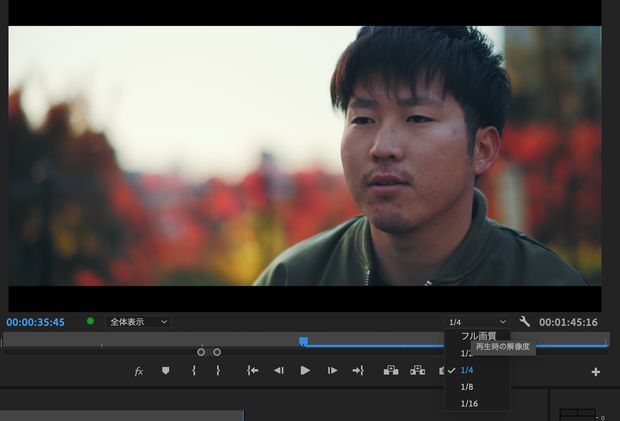620x421 pixels.
Task: Go to In point button
Action: 253,371
